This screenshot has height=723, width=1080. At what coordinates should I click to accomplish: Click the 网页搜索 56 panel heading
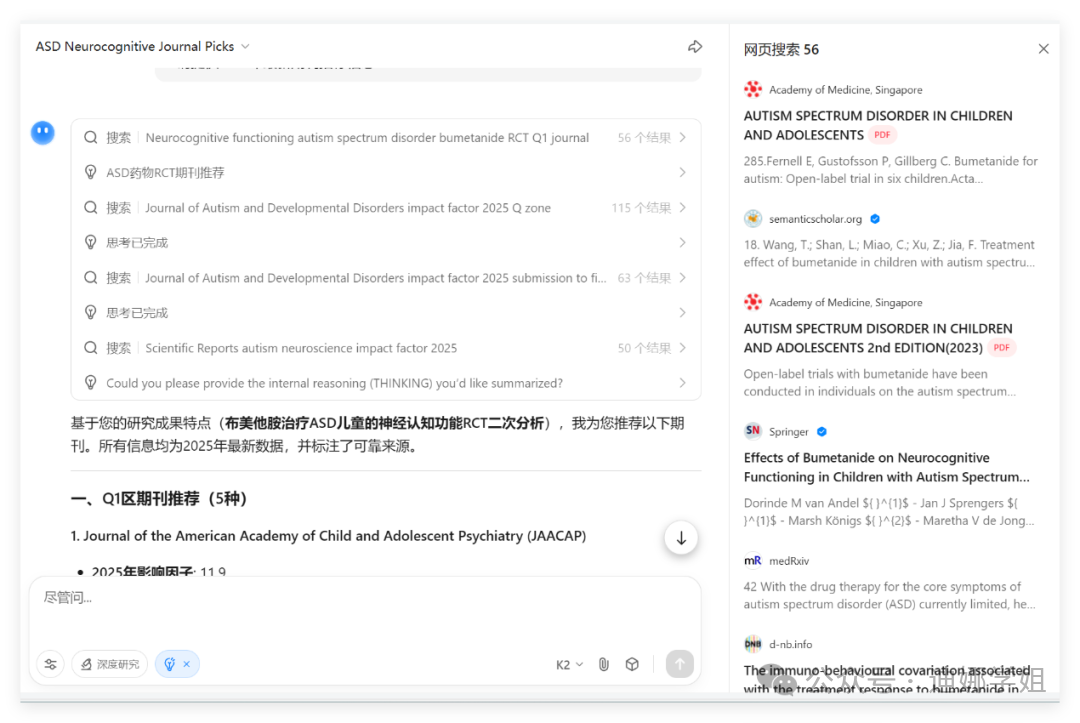pyautogui.click(x=781, y=50)
